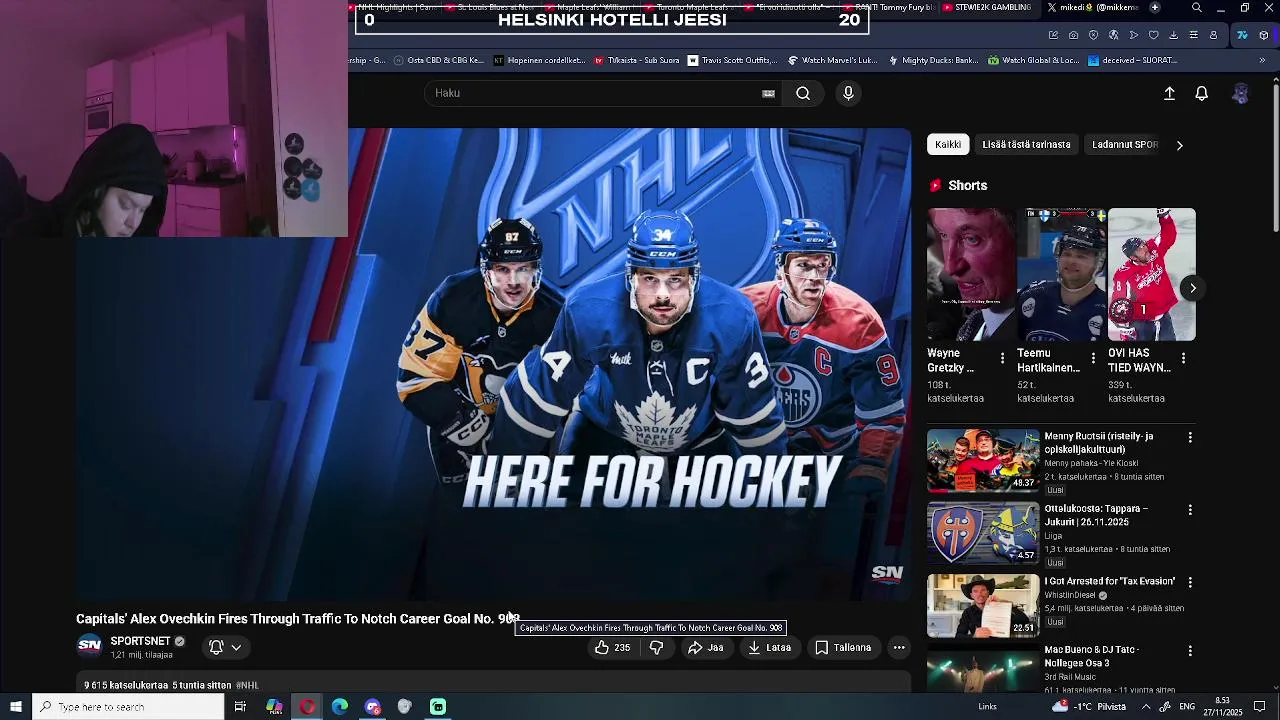
Task: Open the Windows Start menu
Action: 15,707
